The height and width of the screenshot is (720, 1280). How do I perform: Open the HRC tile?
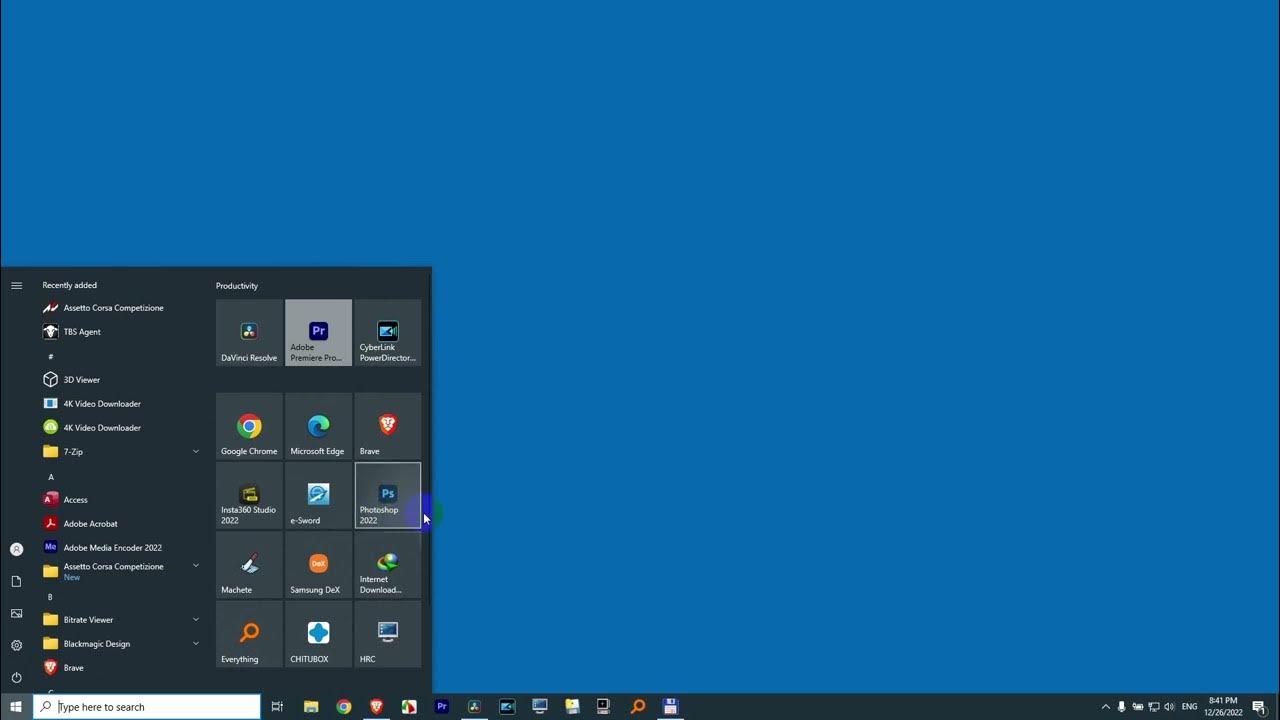[x=388, y=634]
